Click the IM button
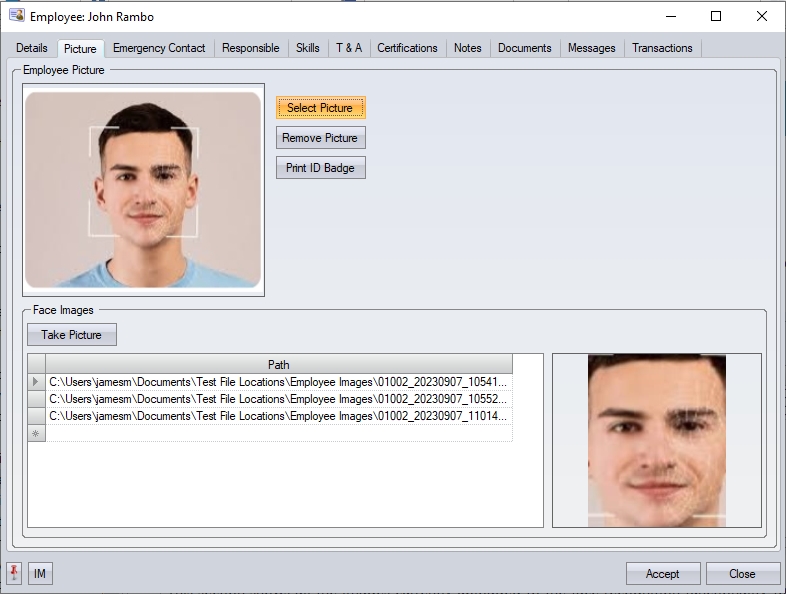Image resolution: width=786 pixels, height=594 pixels. click(x=40, y=573)
